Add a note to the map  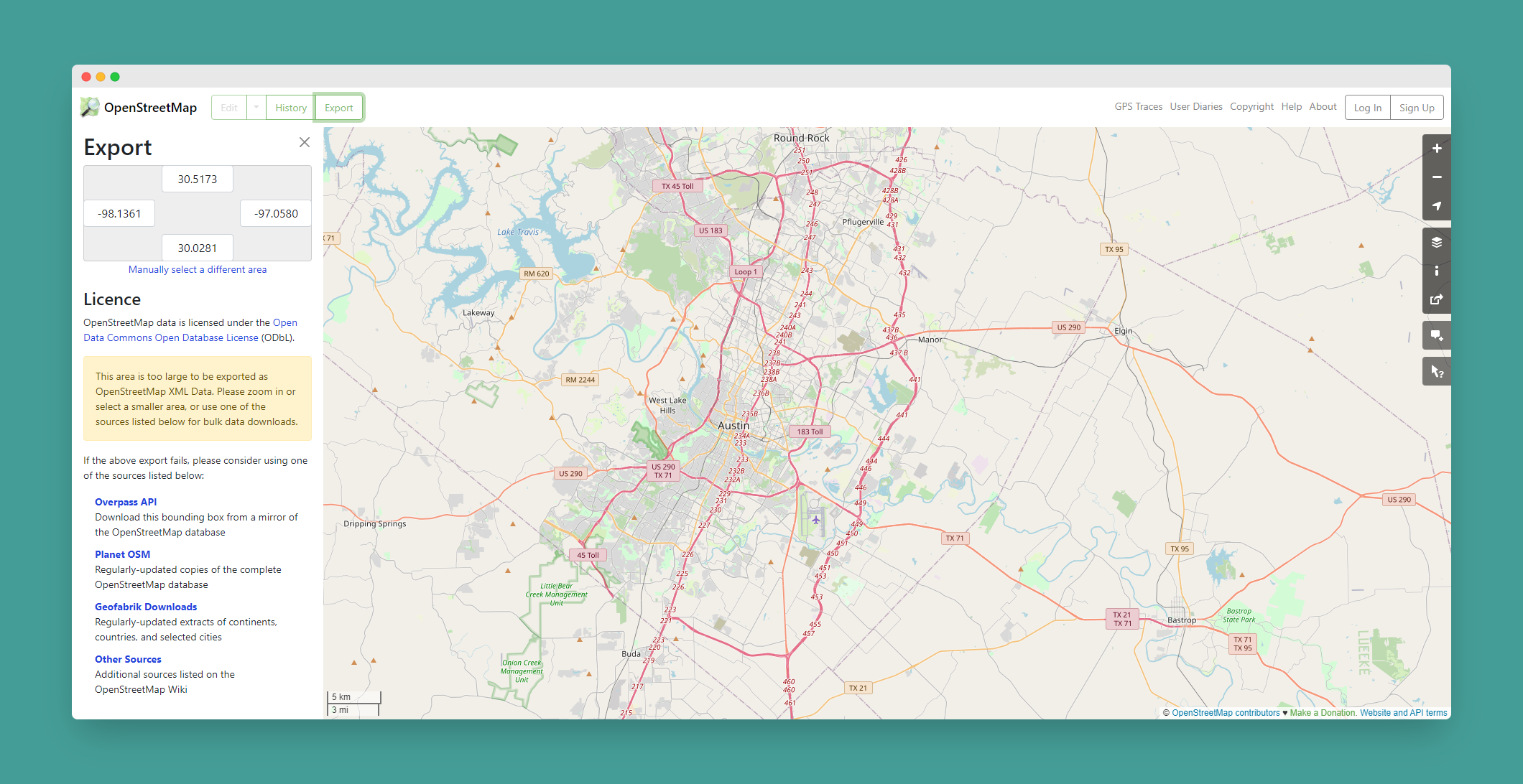(1436, 335)
